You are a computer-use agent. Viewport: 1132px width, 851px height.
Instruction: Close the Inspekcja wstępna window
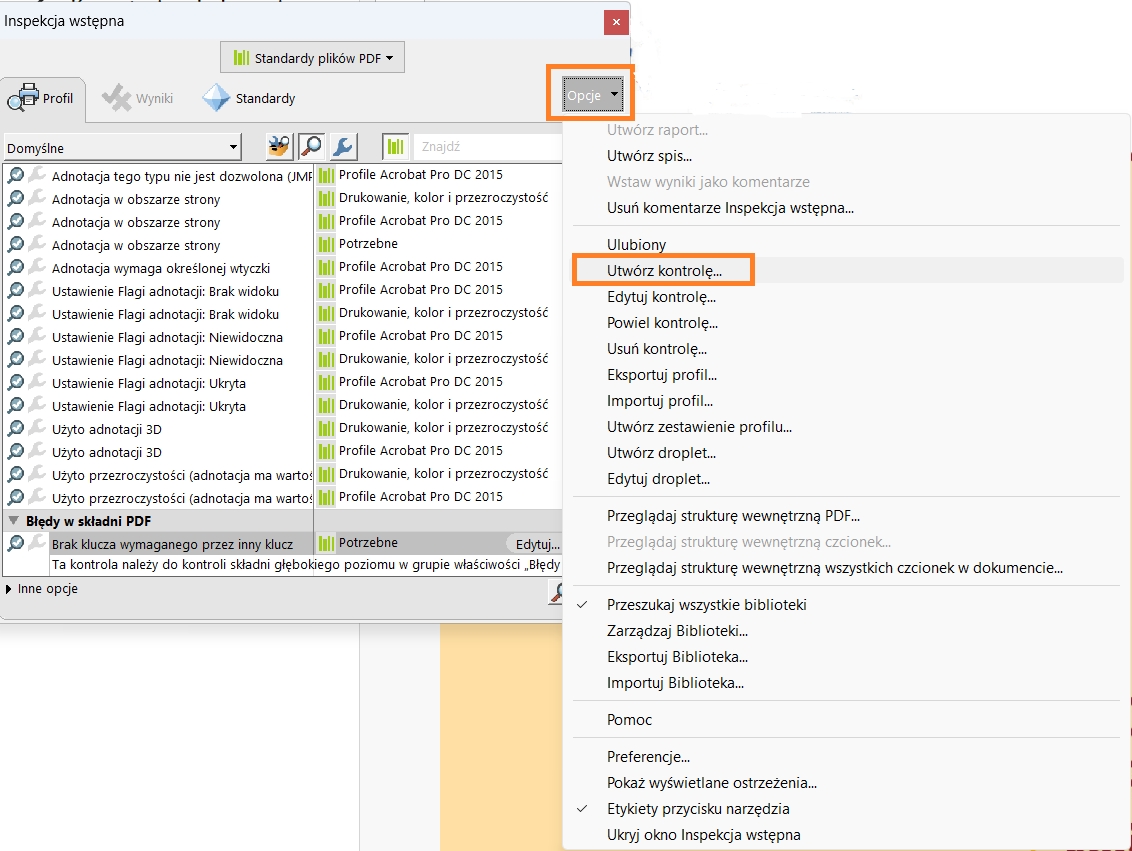pyautogui.click(x=616, y=22)
